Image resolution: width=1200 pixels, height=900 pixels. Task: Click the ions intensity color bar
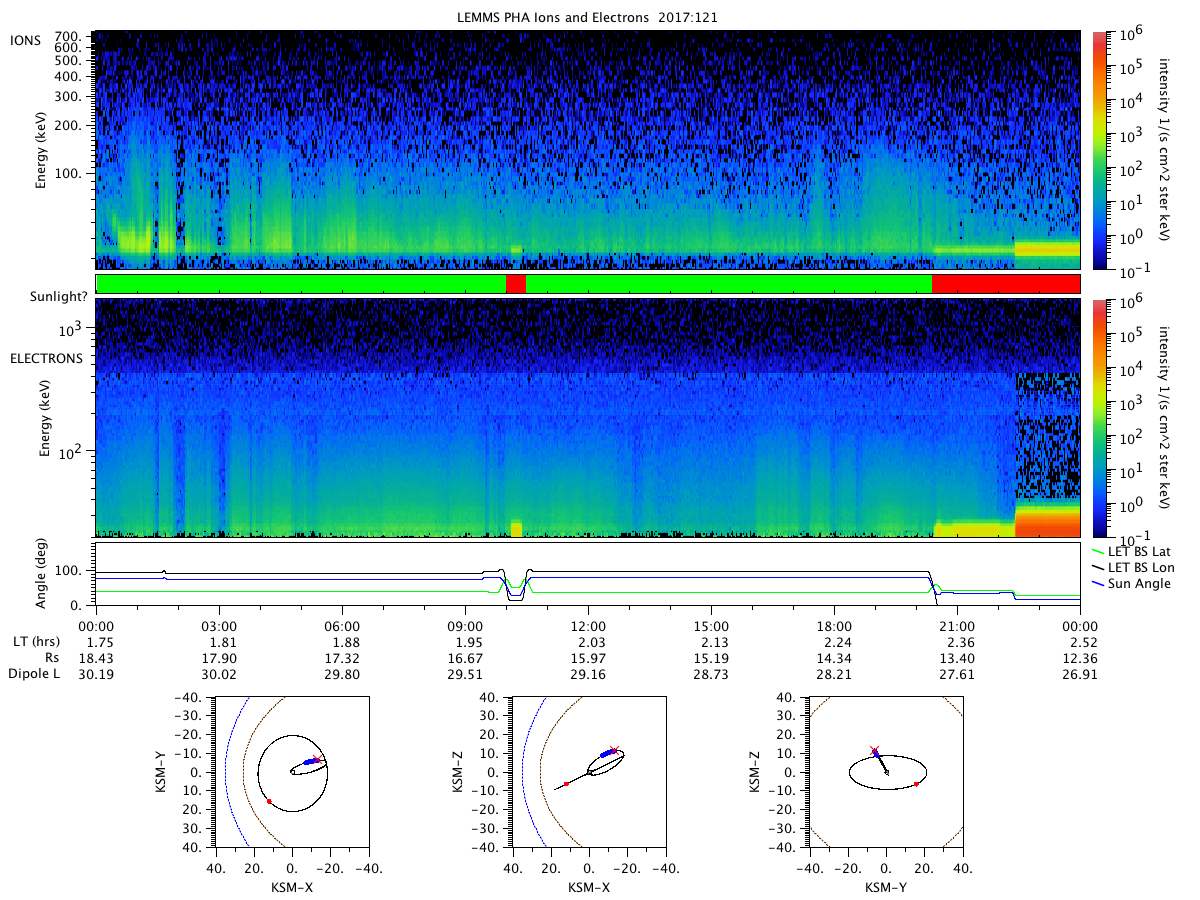click(1099, 150)
